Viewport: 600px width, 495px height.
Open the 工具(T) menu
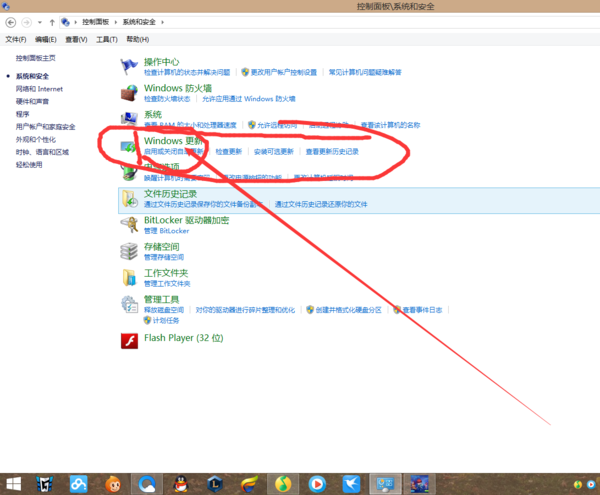107,39
